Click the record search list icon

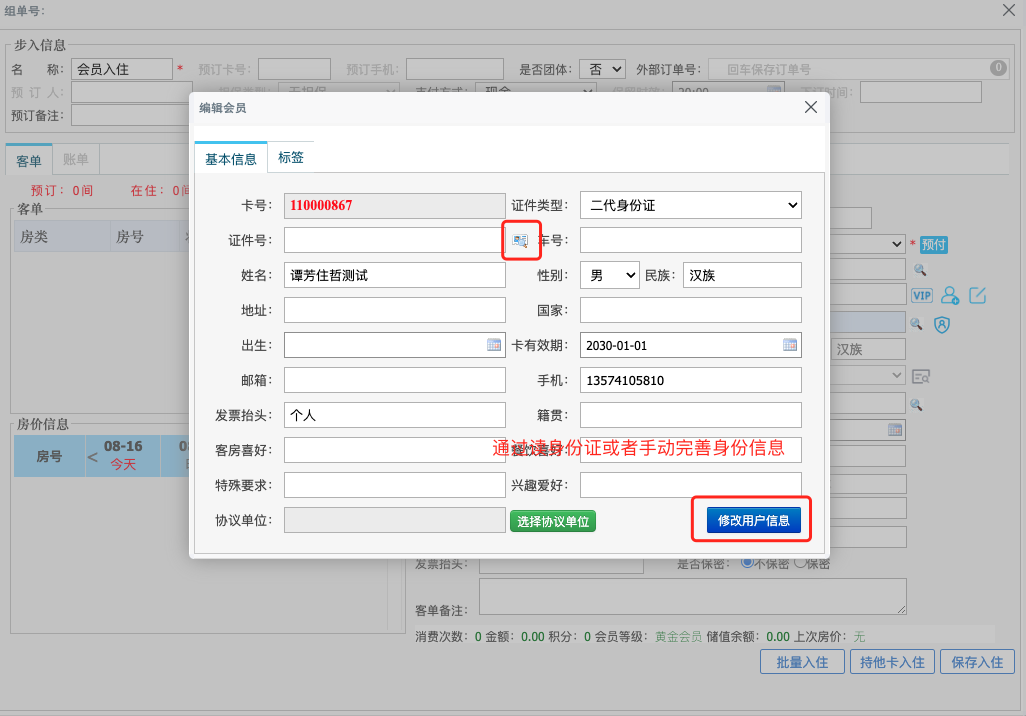coord(921,377)
